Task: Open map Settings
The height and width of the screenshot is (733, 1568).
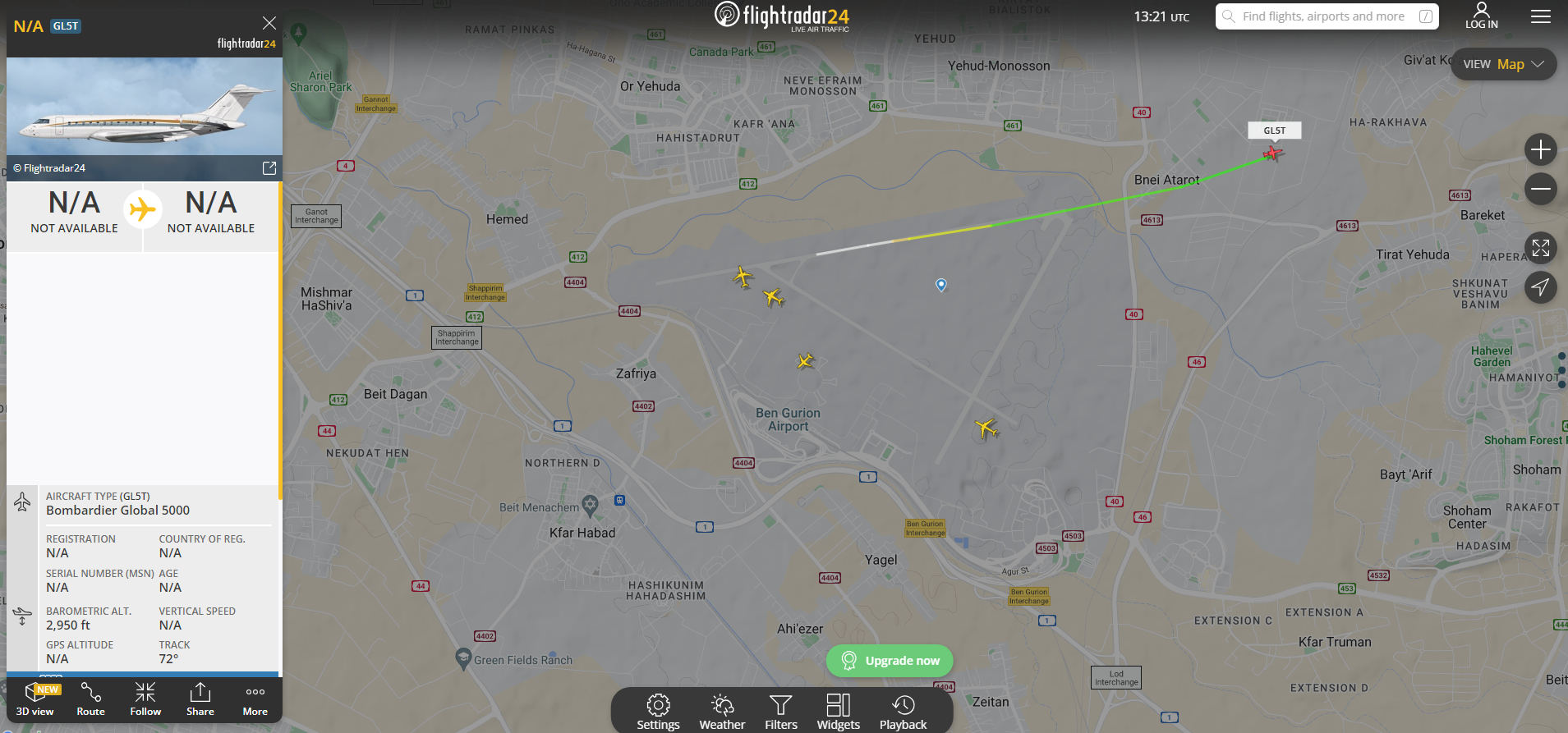Action: [x=658, y=712]
